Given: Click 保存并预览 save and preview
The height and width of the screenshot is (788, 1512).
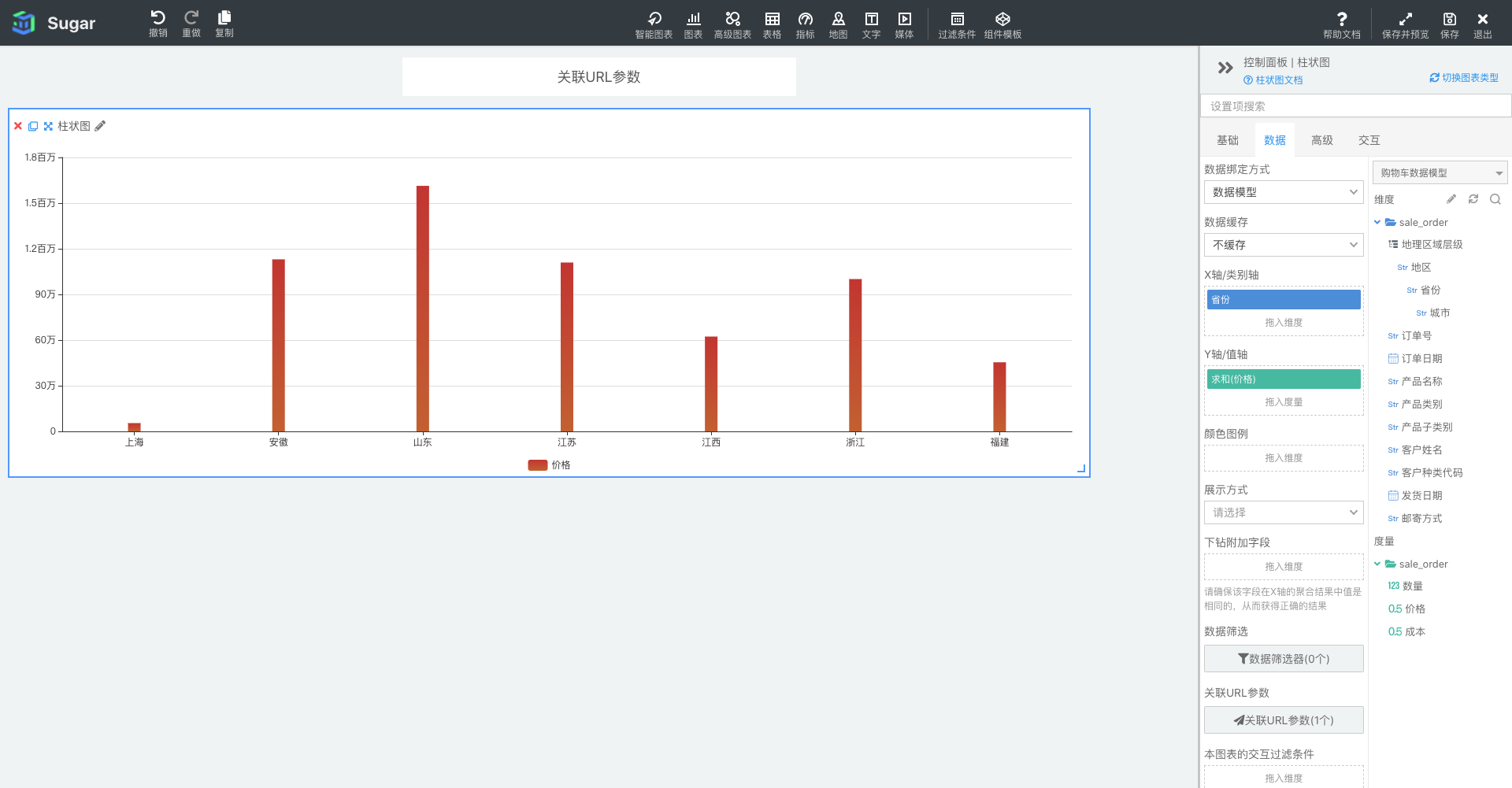Looking at the screenshot, I should (1406, 24).
